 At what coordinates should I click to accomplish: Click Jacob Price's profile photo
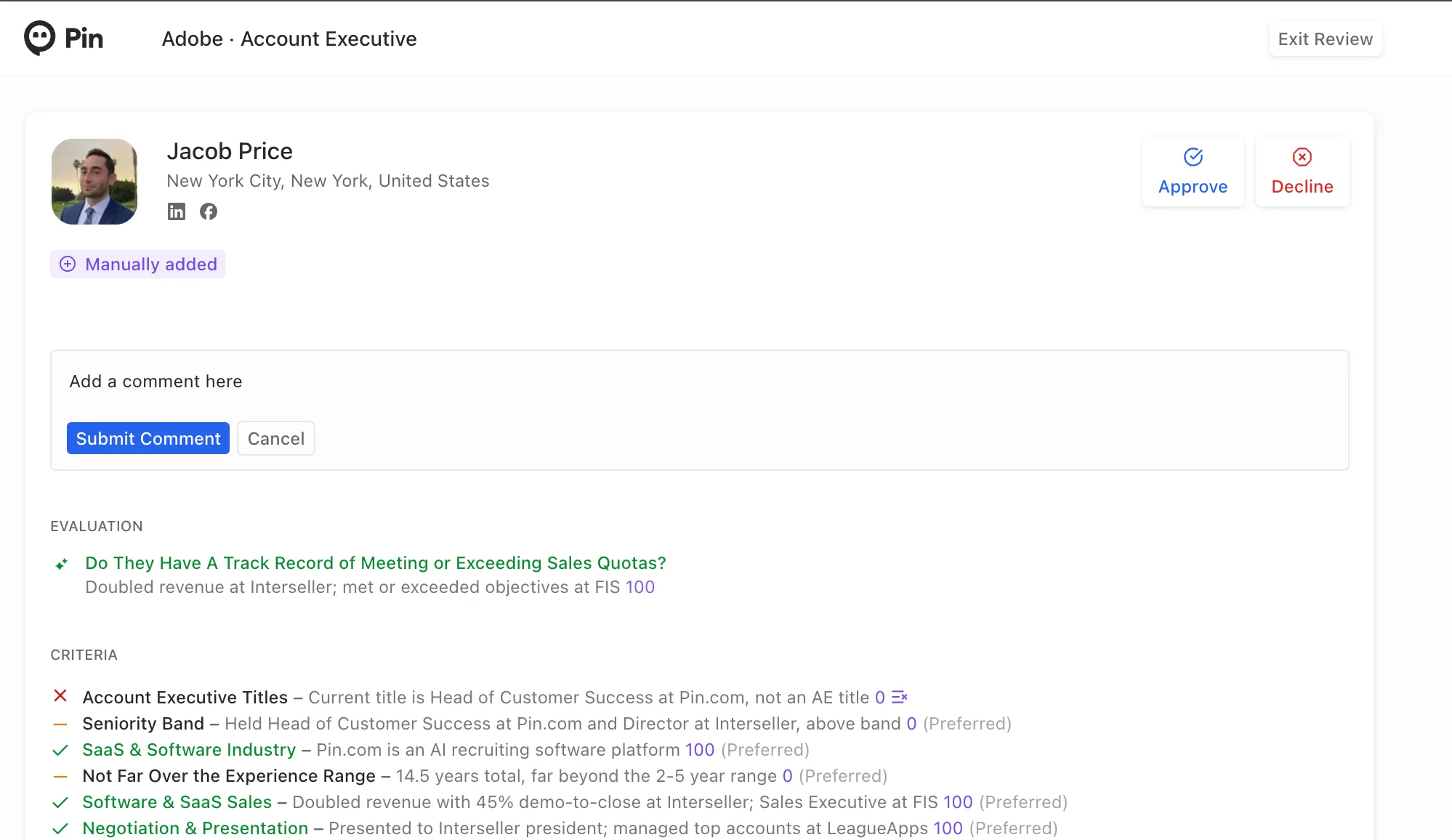pyautogui.click(x=94, y=182)
